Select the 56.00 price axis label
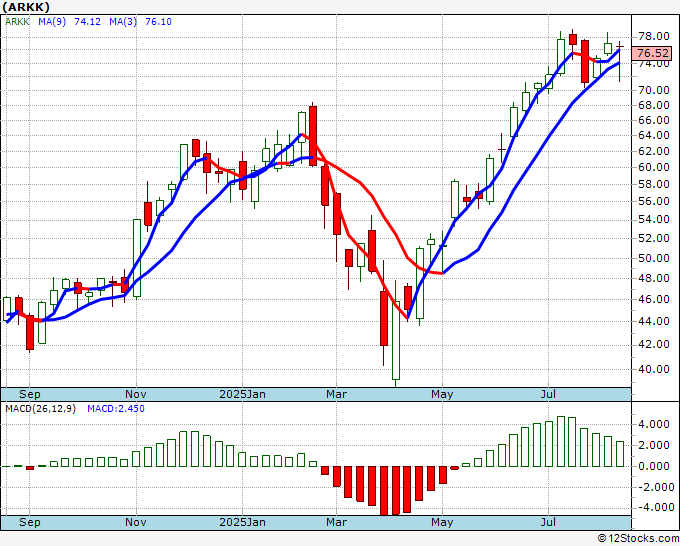680x546 pixels. pyautogui.click(x=654, y=201)
